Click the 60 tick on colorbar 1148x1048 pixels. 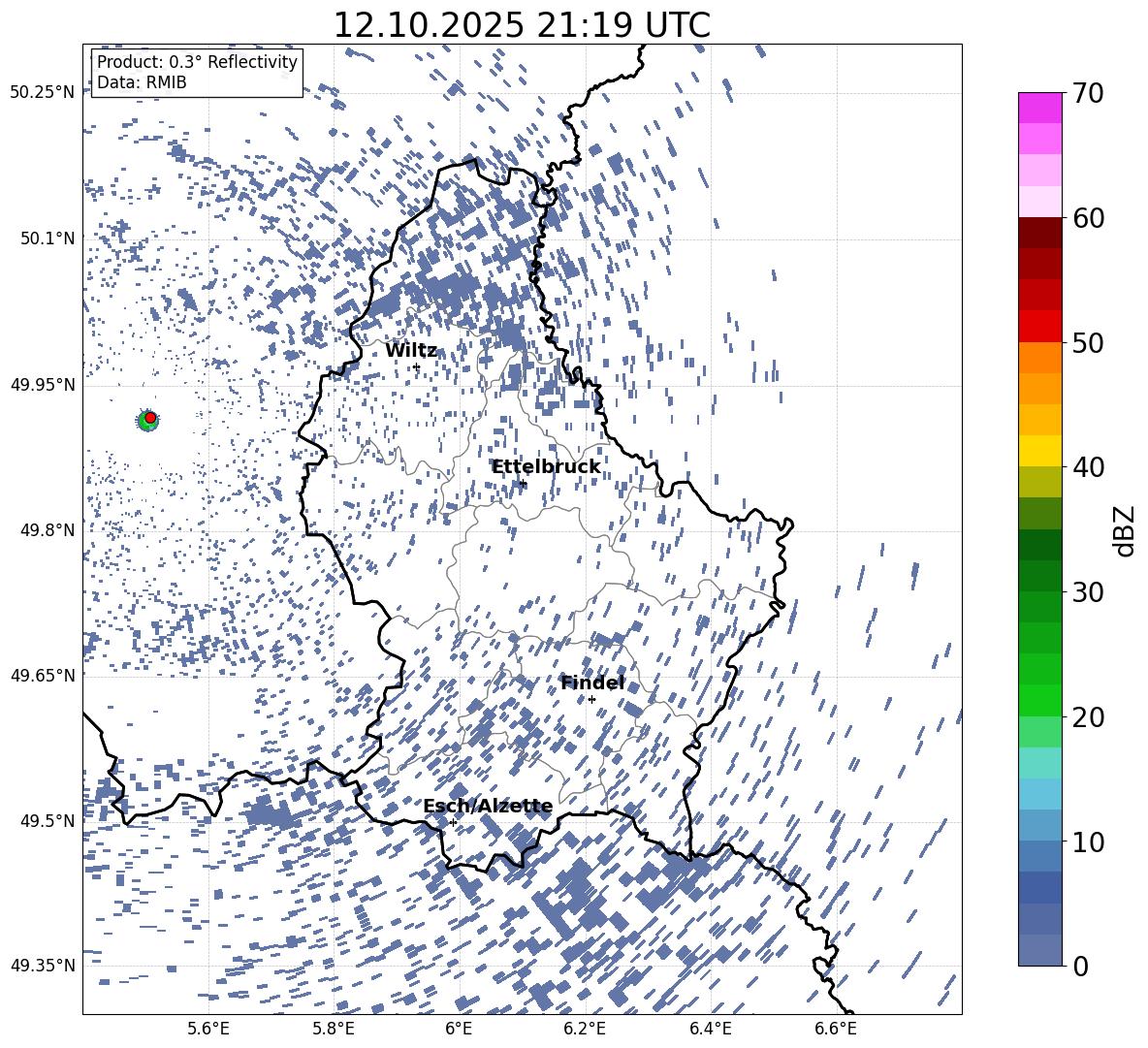pyautogui.click(x=1087, y=218)
